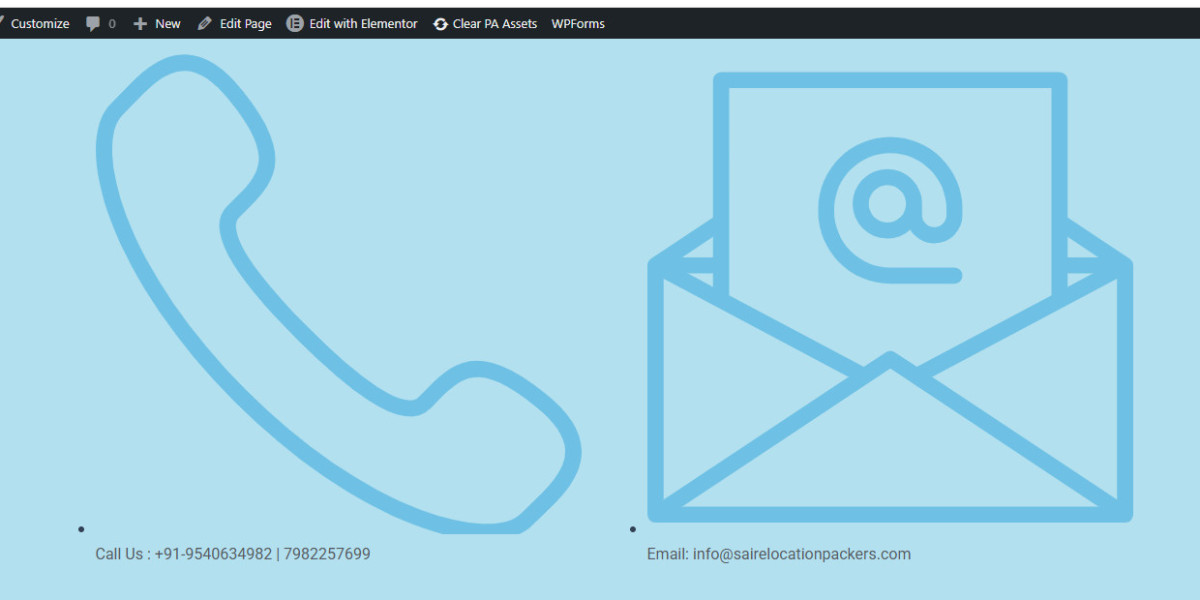The height and width of the screenshot is (600, 1200).
Task: Open the Customize admin bar item
Action: click(x=40, y=24)
